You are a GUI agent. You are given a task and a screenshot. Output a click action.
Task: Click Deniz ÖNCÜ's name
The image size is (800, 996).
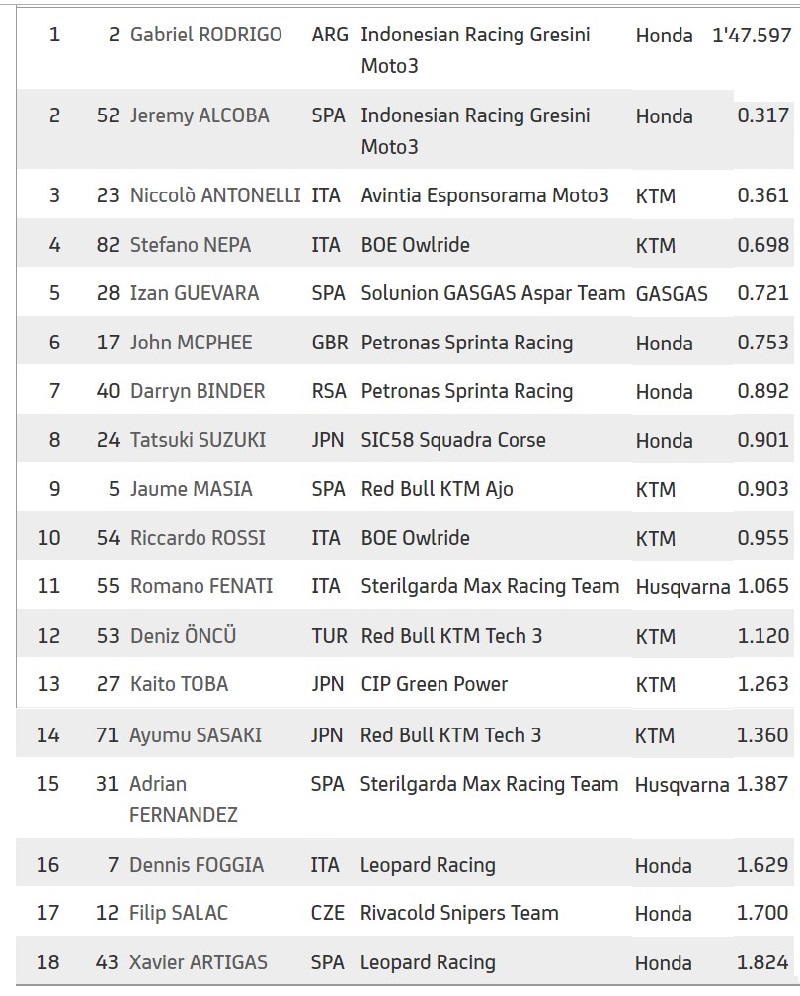coord(182,635)
